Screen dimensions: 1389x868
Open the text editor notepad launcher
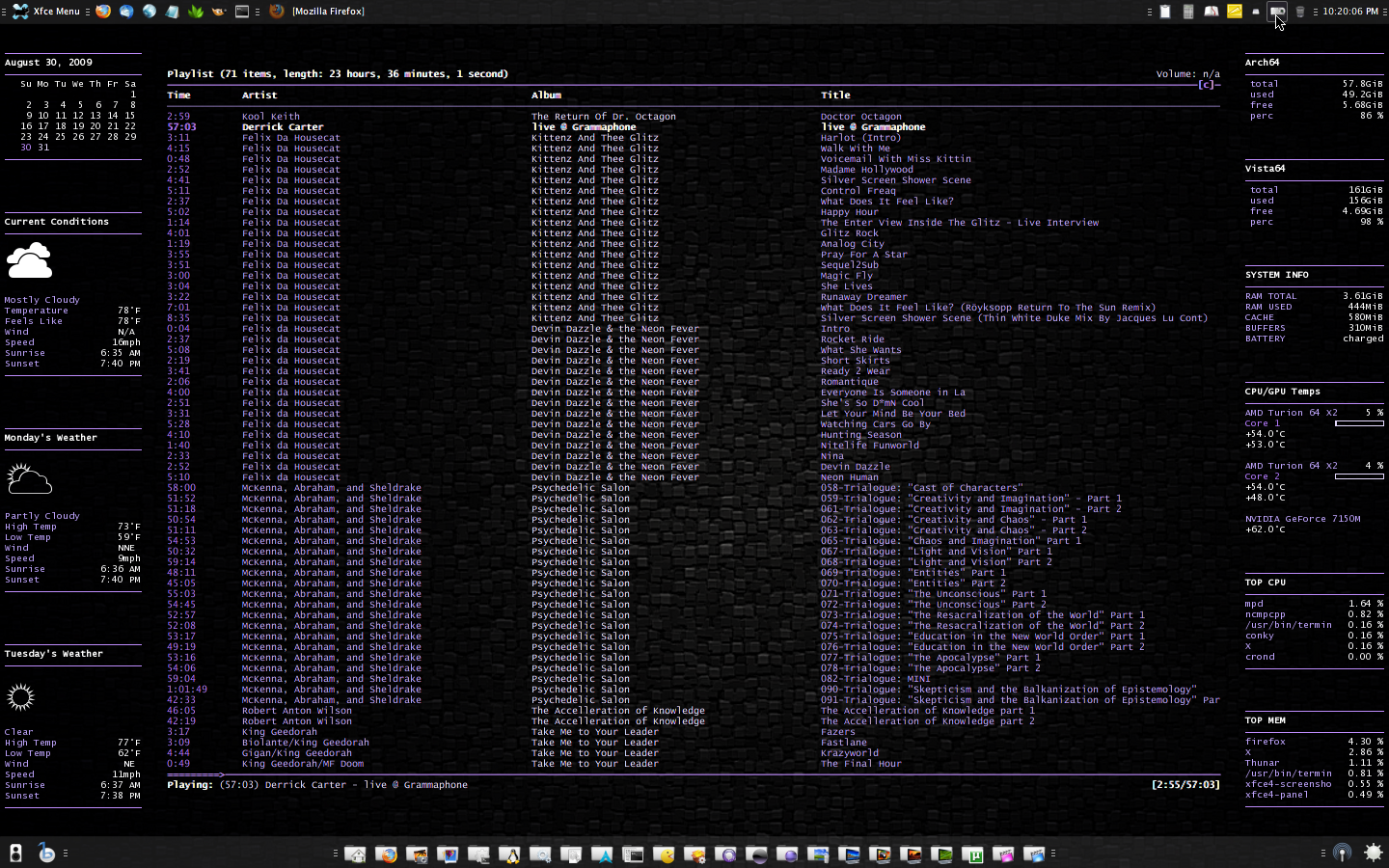click(x=172, y=12)
